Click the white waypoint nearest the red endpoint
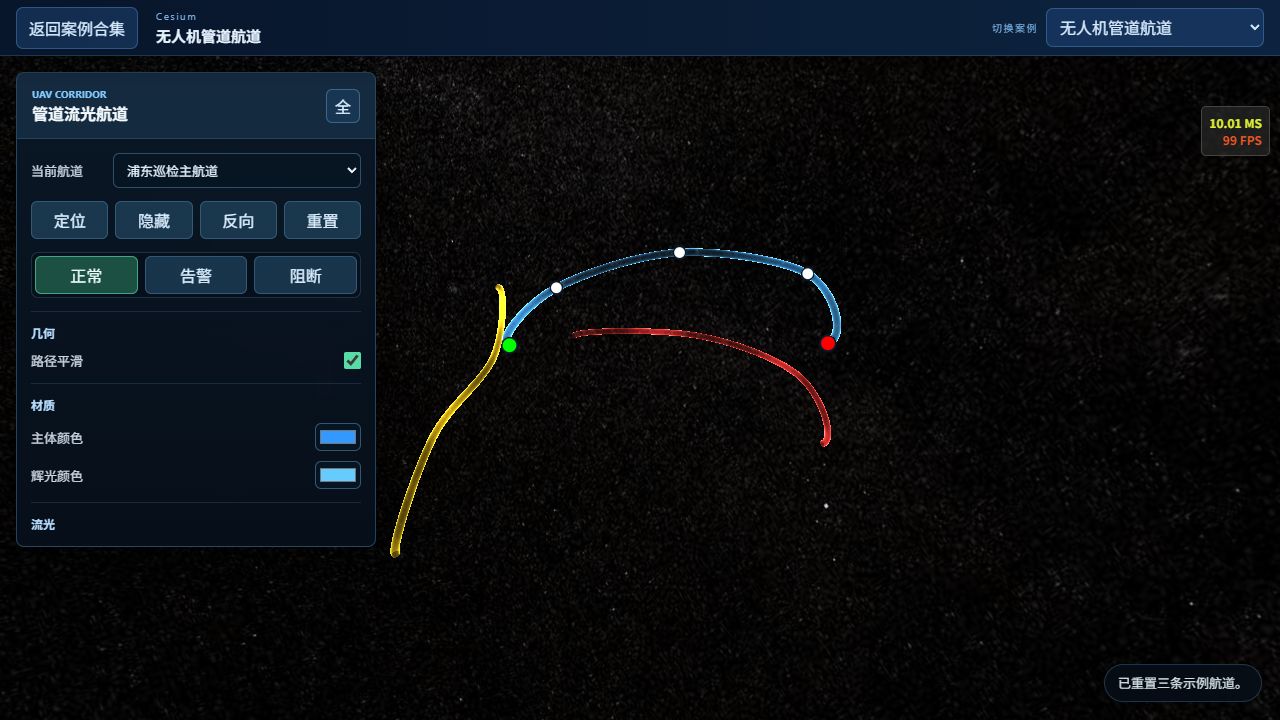 807,273
